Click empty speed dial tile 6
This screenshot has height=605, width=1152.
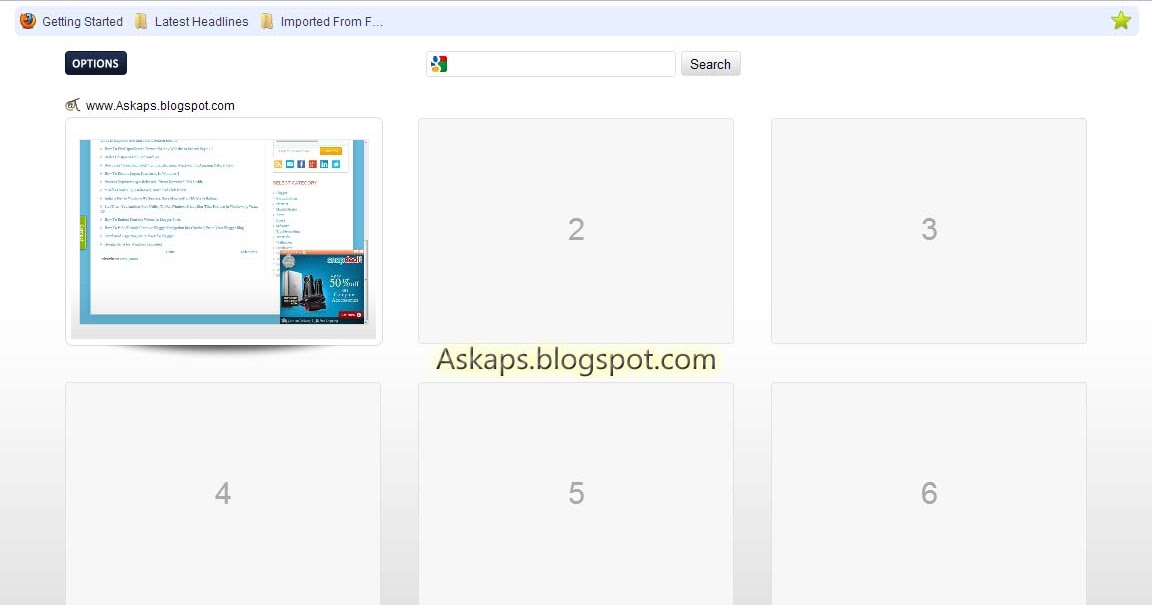pos(928,492)
